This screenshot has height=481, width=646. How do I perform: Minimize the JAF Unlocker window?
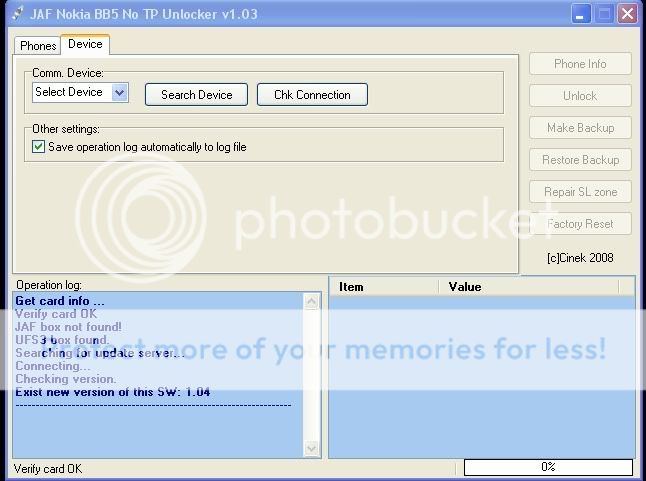pyautogui.click(x=581, y=14)
